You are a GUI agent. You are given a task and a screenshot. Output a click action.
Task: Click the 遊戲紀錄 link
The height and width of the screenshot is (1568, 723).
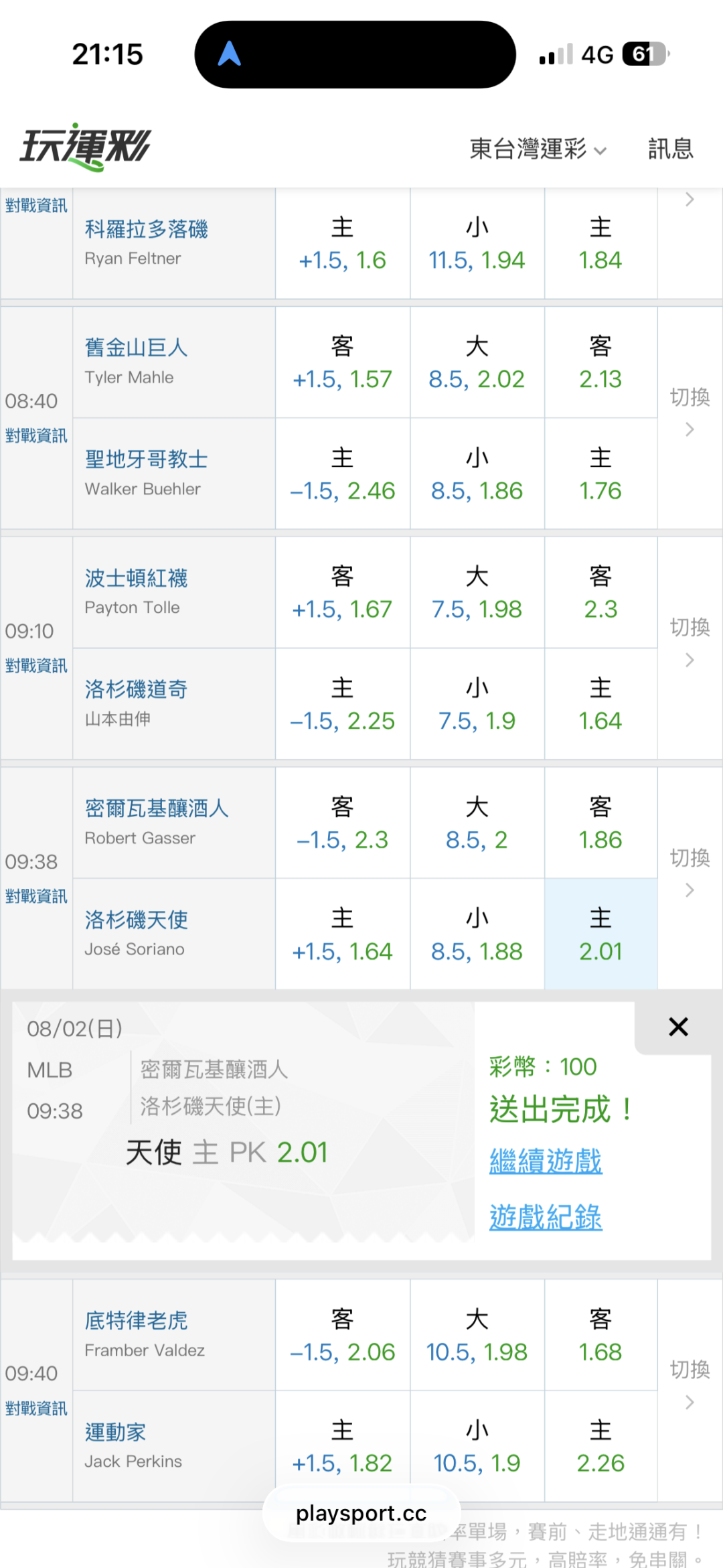[x=546, y=1217]
